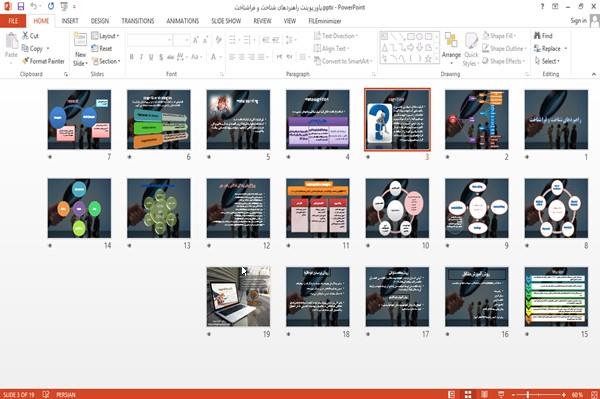
Task: Click PERSIAN language indicator in status bar
Action: pos(66,394)
